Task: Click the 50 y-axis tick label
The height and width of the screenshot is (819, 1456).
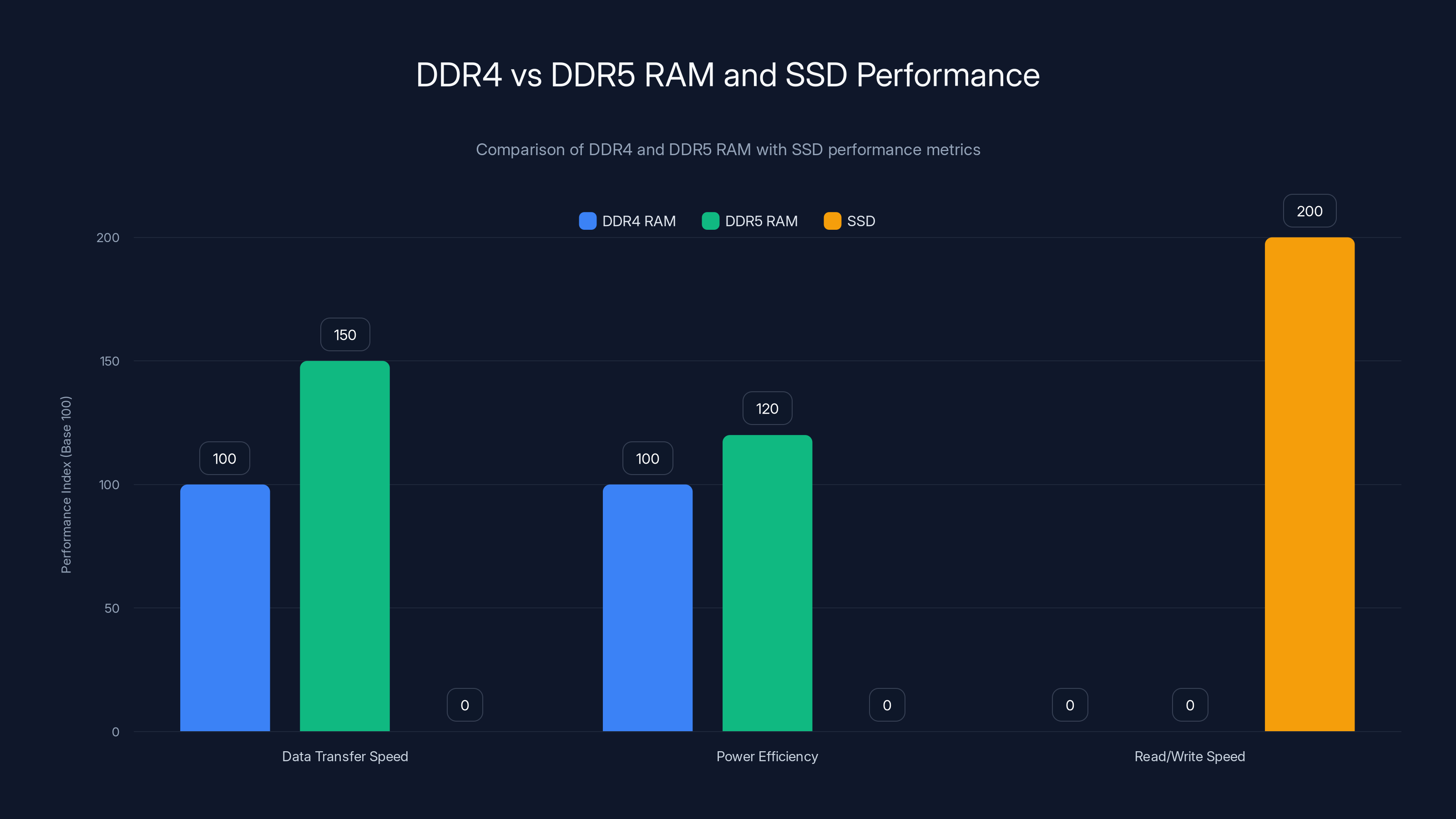Action: click(x=112, y=608)
